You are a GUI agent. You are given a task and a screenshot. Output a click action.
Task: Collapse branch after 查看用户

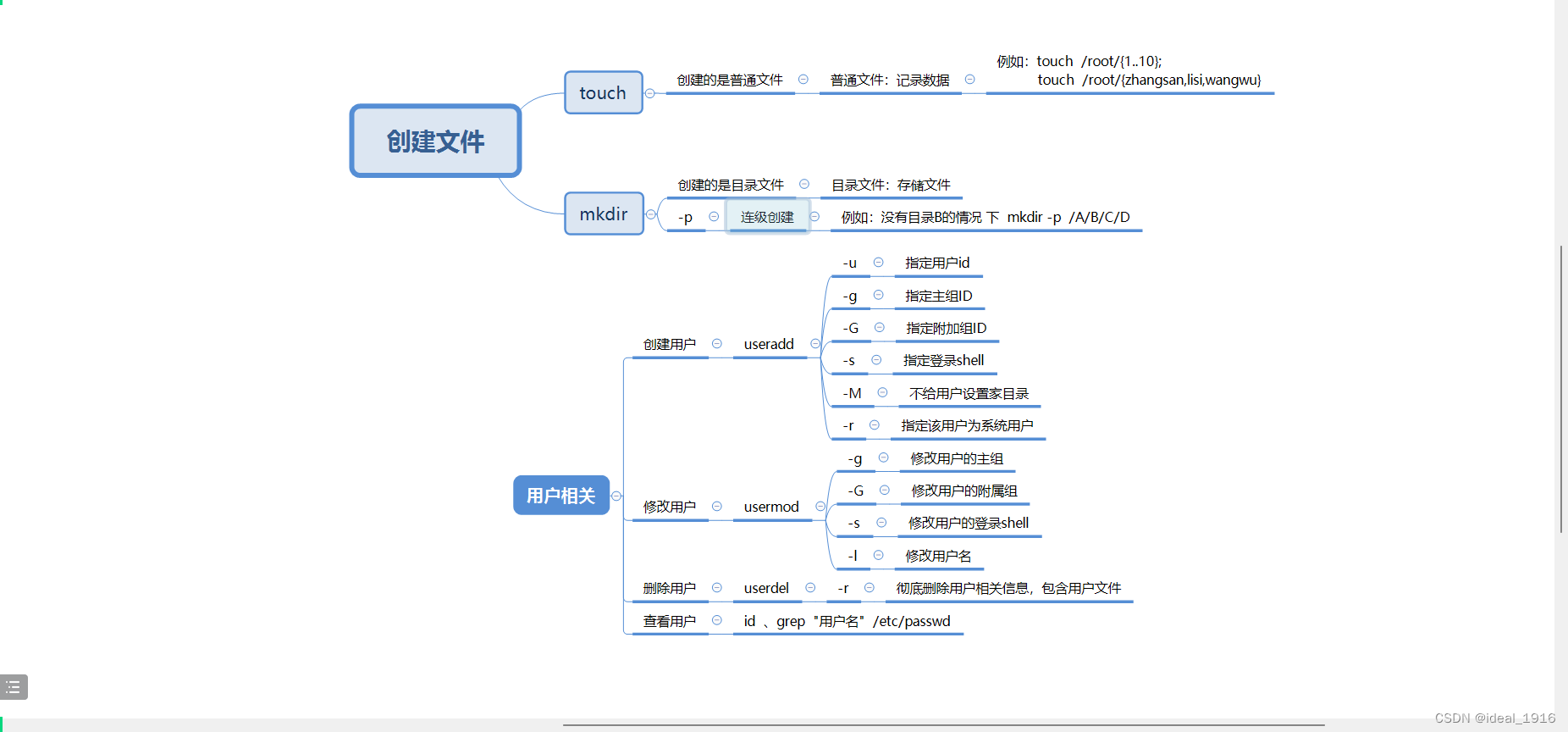click(717, 620)
